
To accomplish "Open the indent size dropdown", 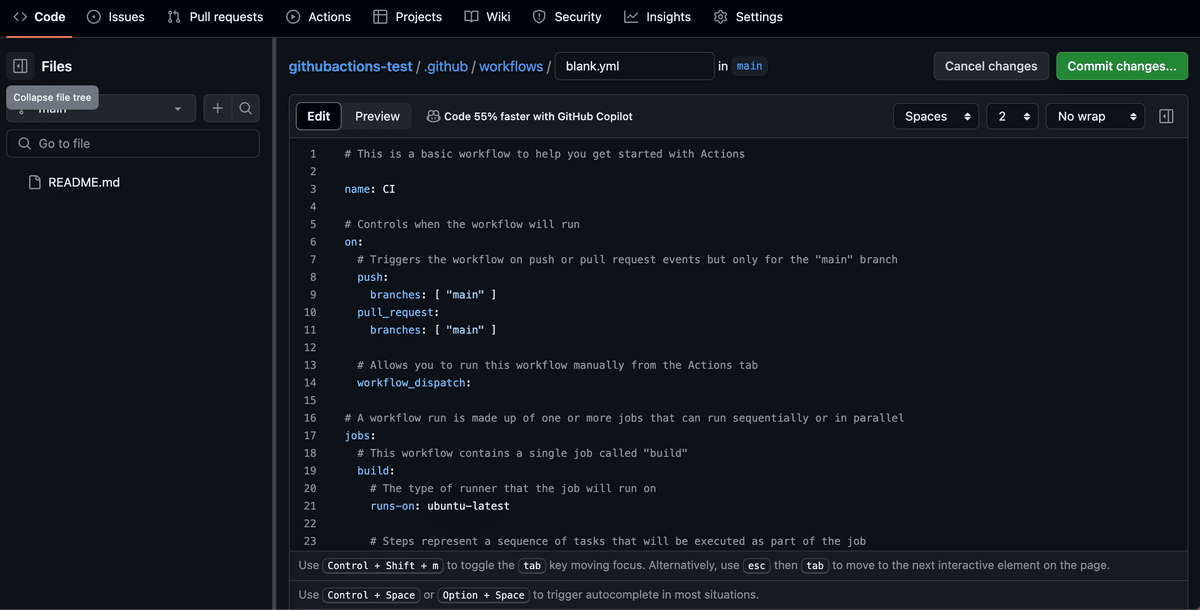I will (x=1012, y=116).
